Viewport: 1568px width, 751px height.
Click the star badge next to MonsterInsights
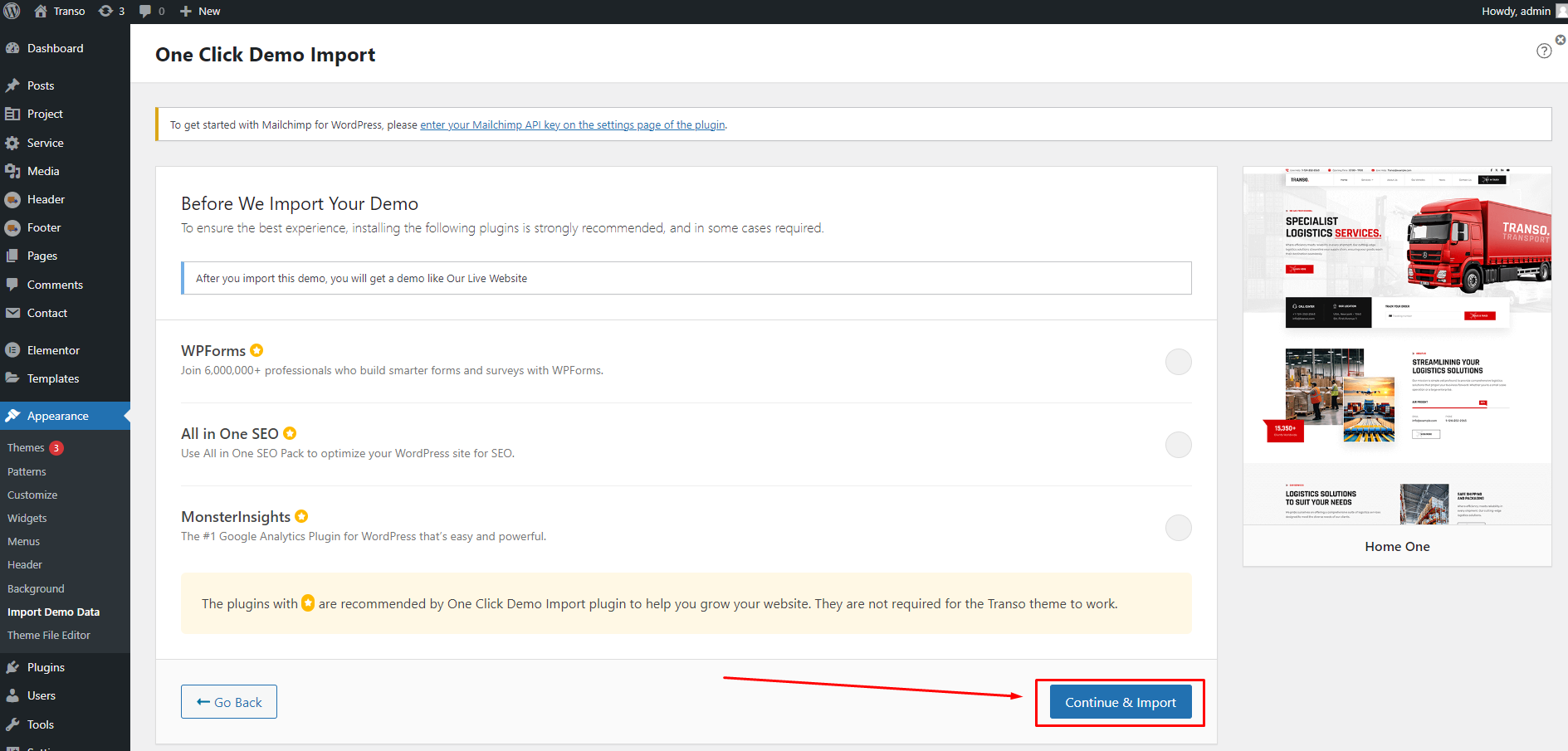301,516
